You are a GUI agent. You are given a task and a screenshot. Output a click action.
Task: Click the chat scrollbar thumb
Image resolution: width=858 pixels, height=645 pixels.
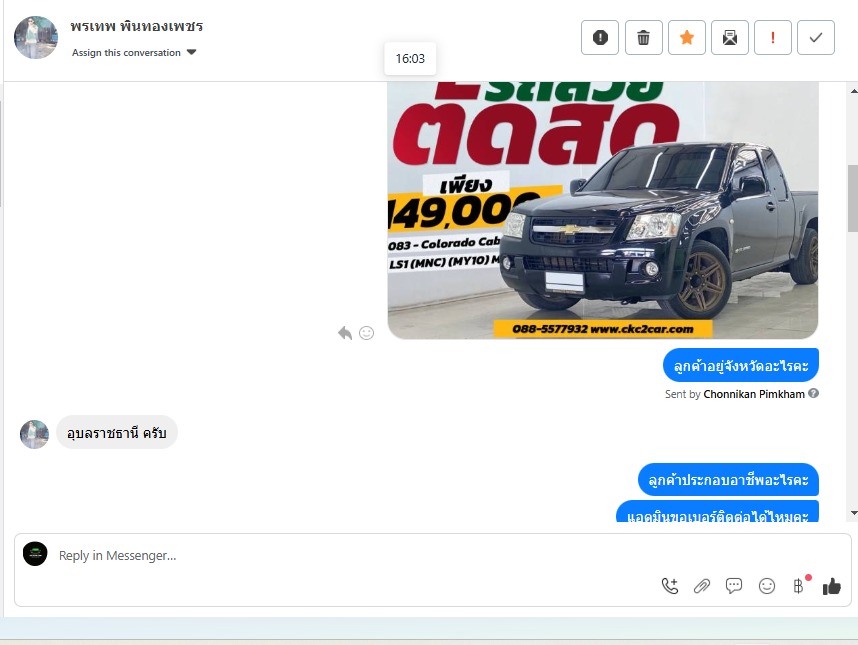tap(853, 198)
